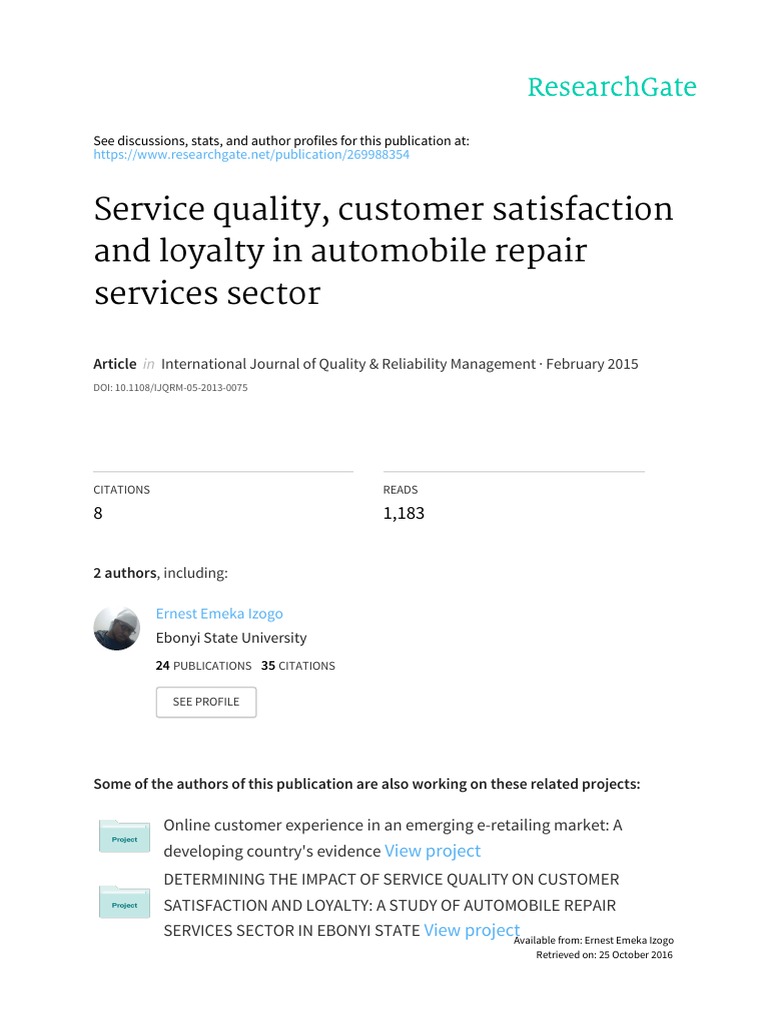
Task: Click Ebonyi State University affiliation
Action: click(x=231, y=638)
